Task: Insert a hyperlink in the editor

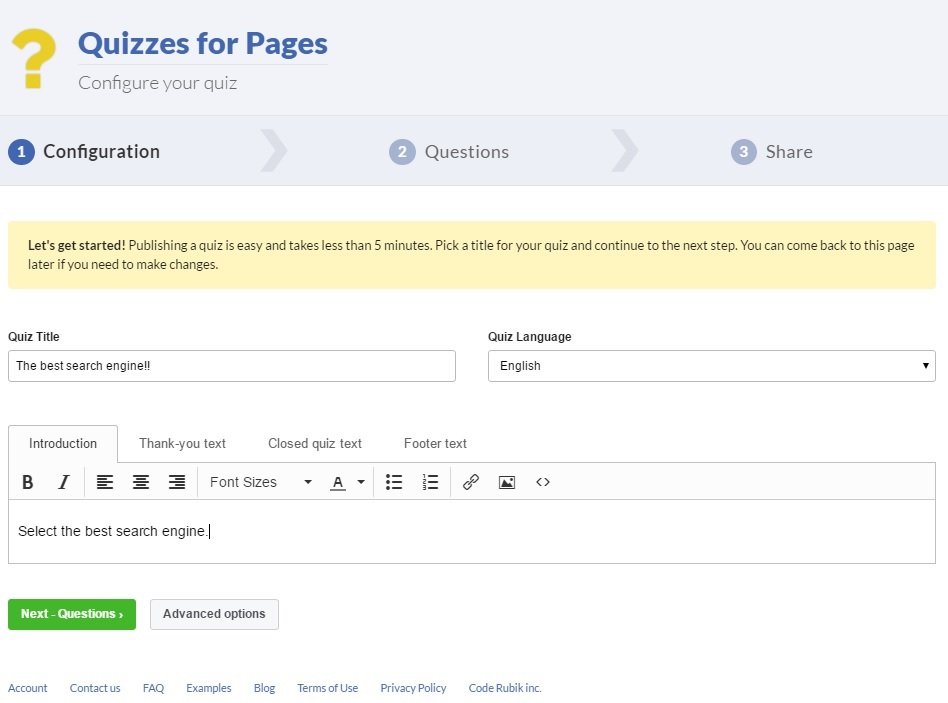Action: tap(470, 482)
